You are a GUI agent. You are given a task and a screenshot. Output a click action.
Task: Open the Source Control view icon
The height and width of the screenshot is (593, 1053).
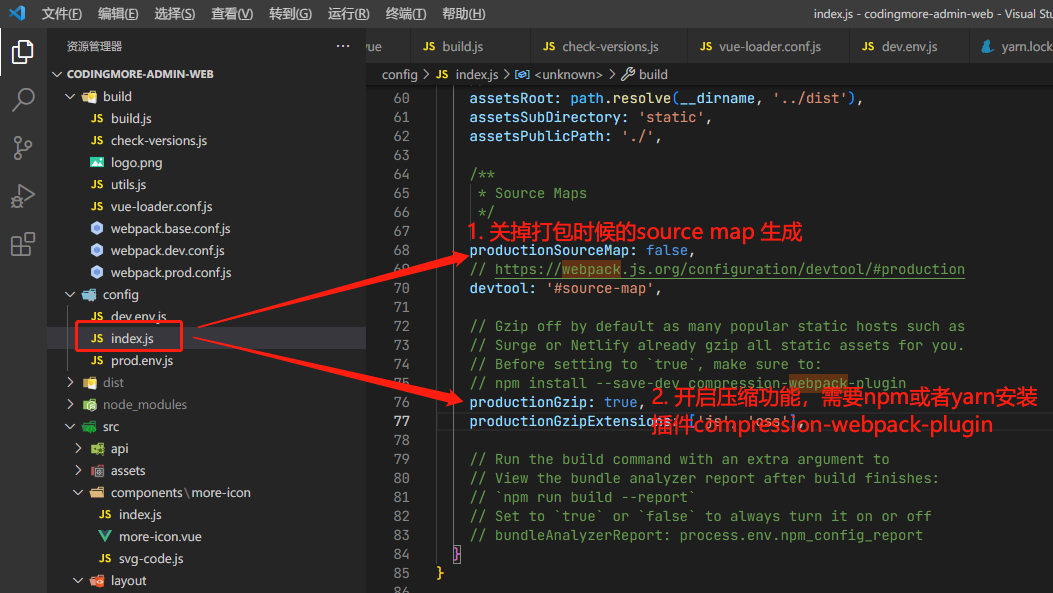[x=23, y=148]
